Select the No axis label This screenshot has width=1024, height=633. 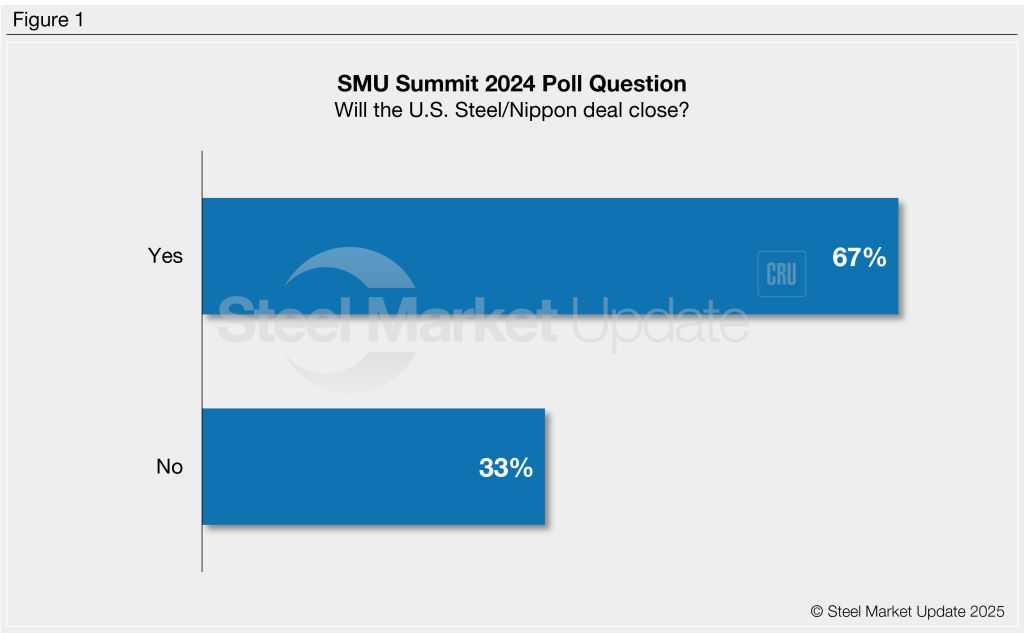pyautogui.click(x=169, y=466)
